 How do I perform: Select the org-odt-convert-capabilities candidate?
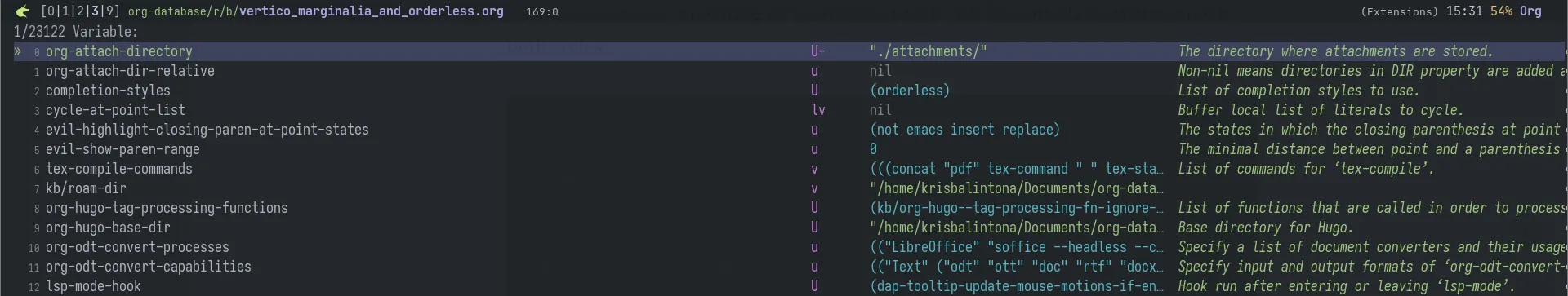tap(149, 267)
